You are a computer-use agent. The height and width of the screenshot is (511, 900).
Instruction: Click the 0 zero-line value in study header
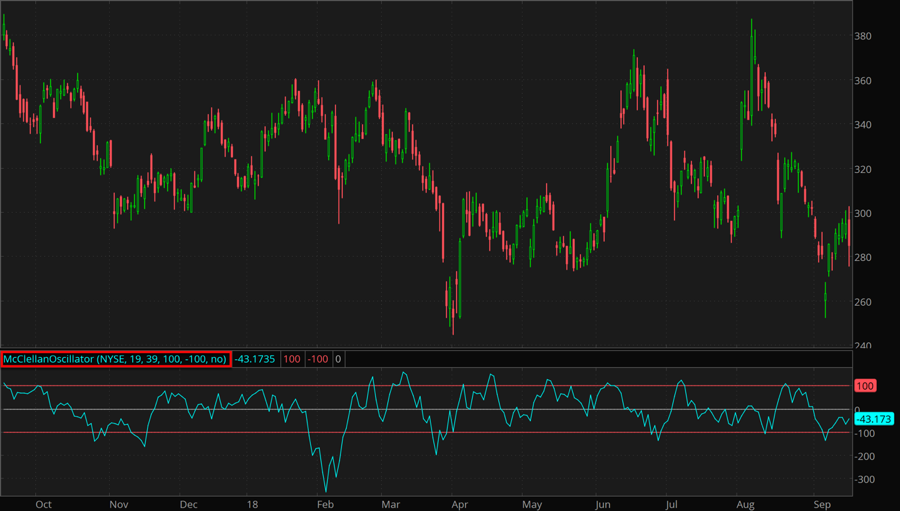338,358
